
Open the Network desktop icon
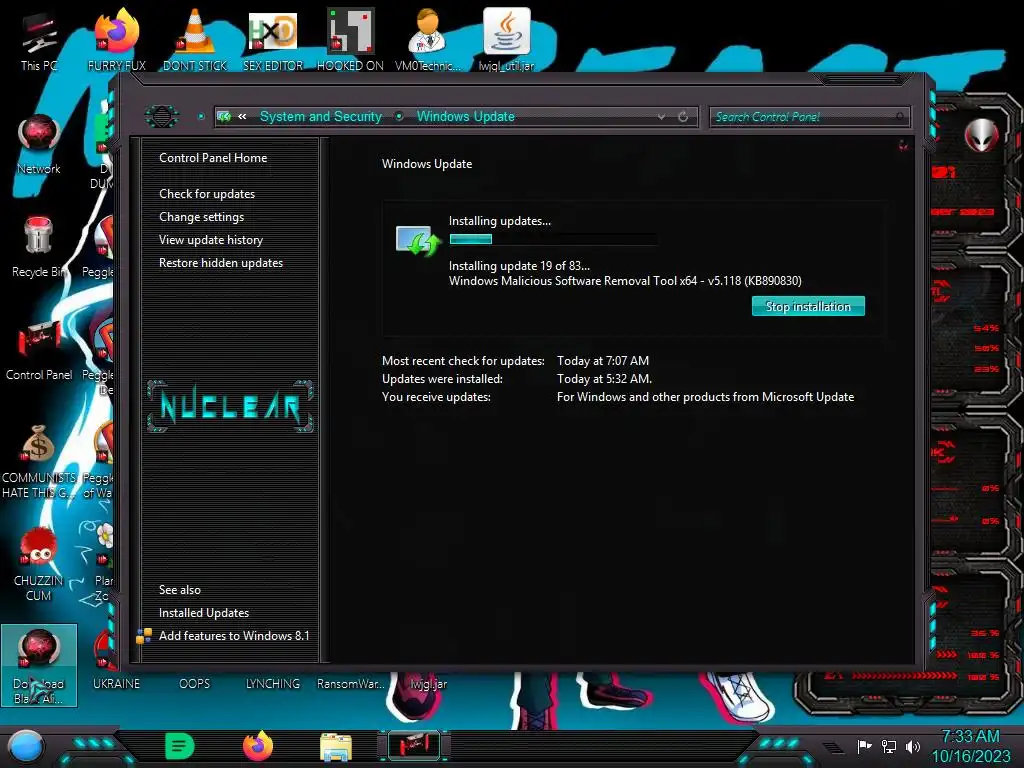39,144
